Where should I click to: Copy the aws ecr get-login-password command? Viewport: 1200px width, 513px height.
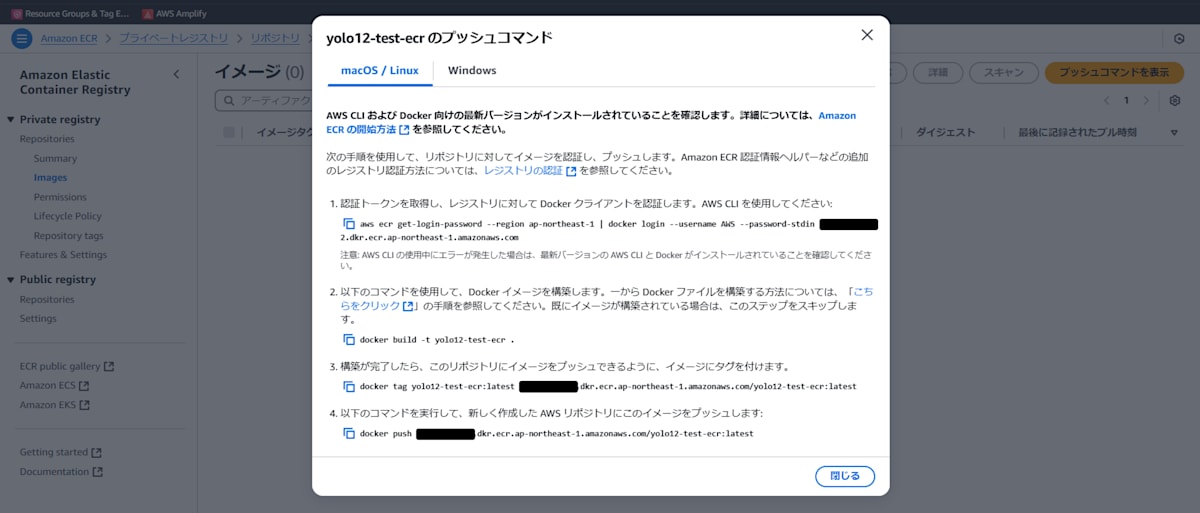349,224
